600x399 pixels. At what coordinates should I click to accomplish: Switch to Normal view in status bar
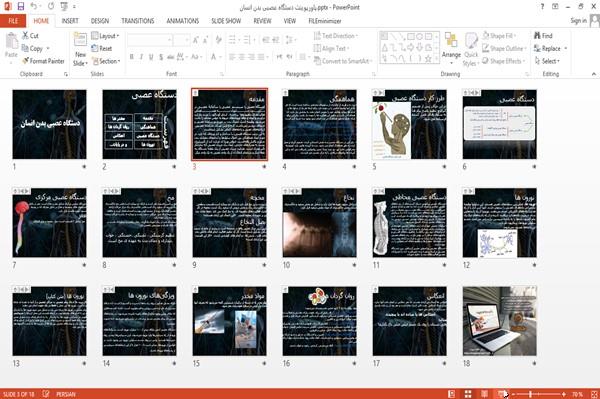point(452,394)
